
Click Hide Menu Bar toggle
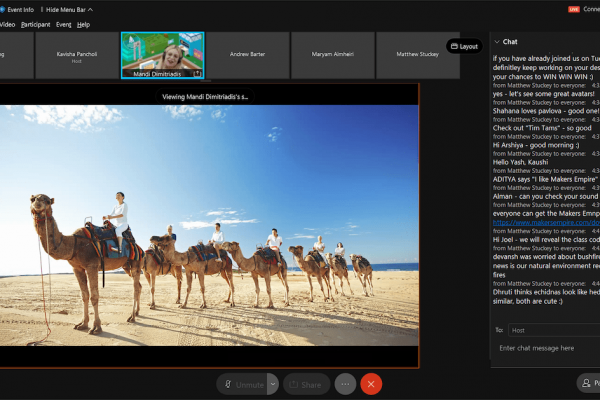(x=72, y=8)
